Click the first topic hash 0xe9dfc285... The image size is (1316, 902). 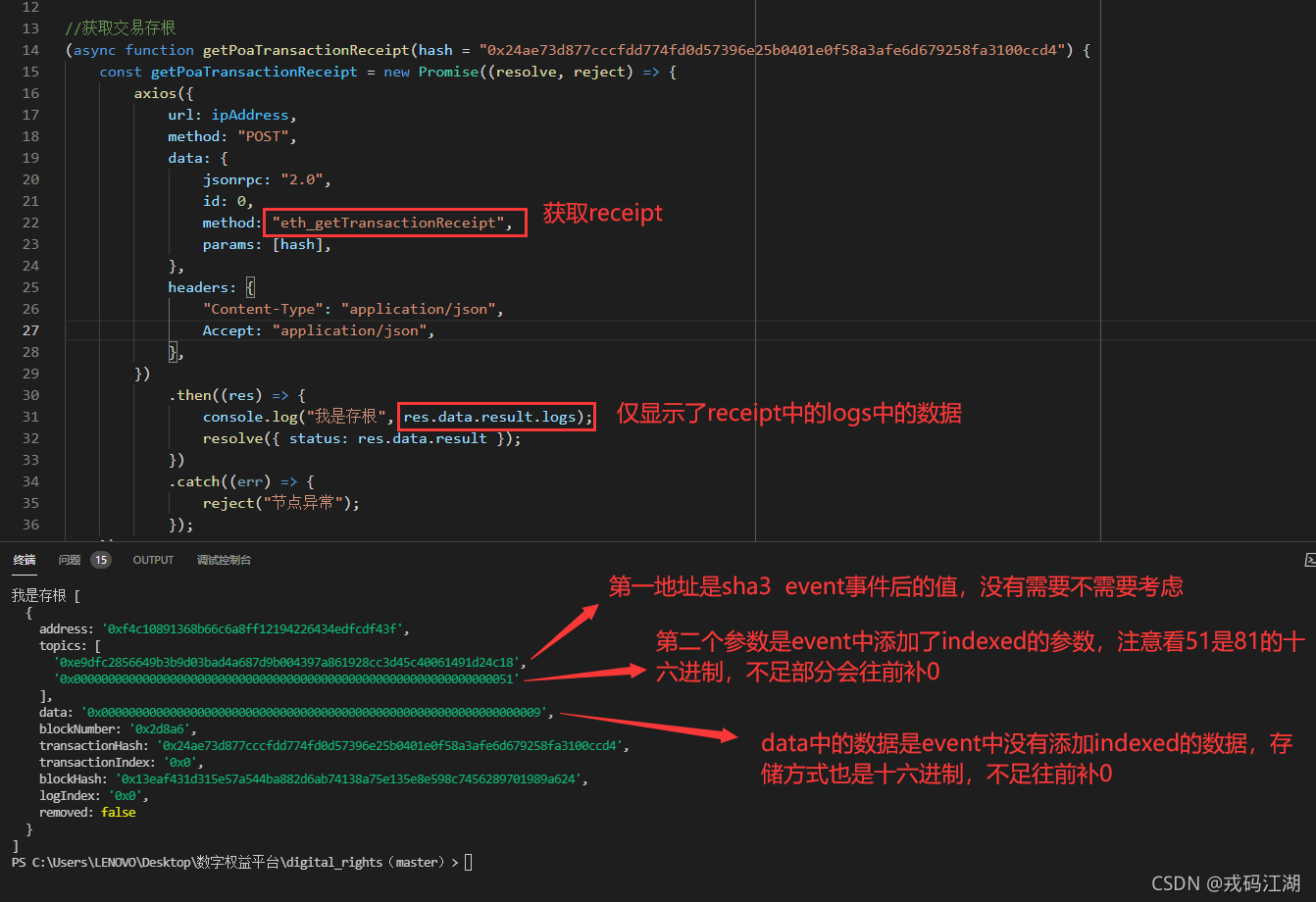point(288,663)
